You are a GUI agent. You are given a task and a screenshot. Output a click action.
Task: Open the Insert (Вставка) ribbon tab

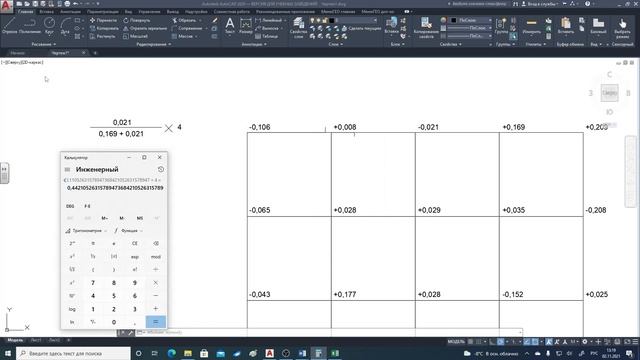pos(46,12)
